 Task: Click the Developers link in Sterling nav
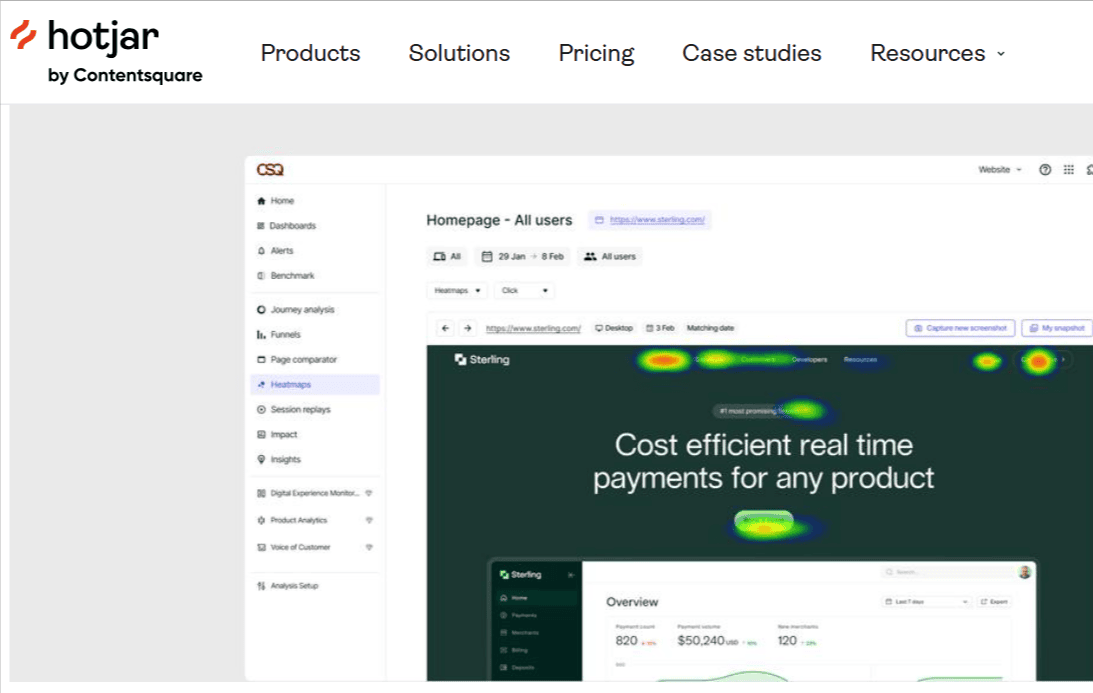tap(809, 360)
